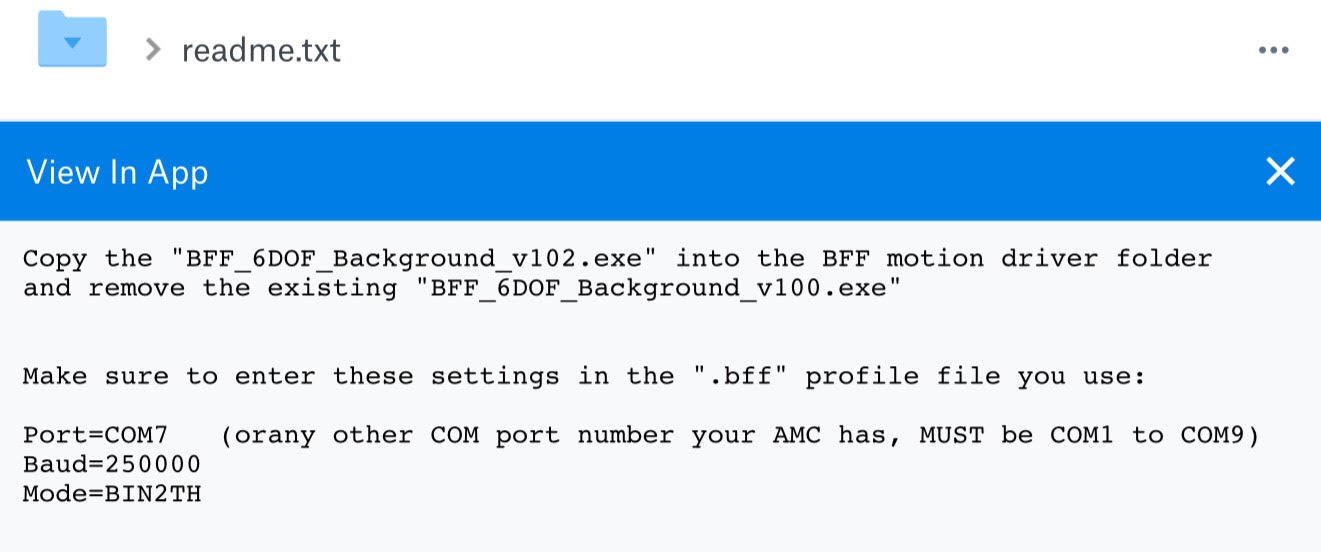
Task: Tap the View In App banner text
Action: pos(117,172)
